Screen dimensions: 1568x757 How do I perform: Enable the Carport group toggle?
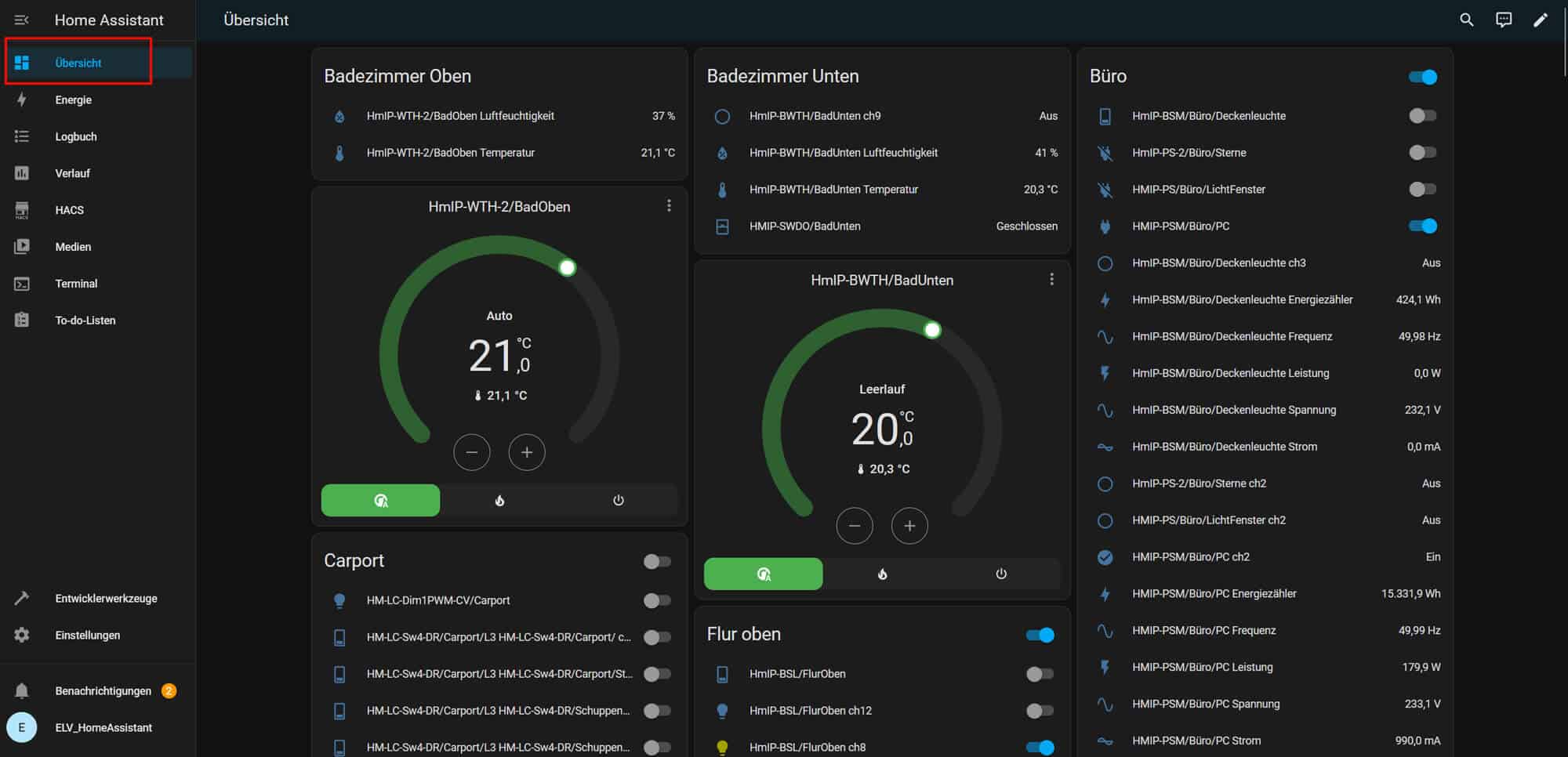pyautogui.click(x=657, y=561)
